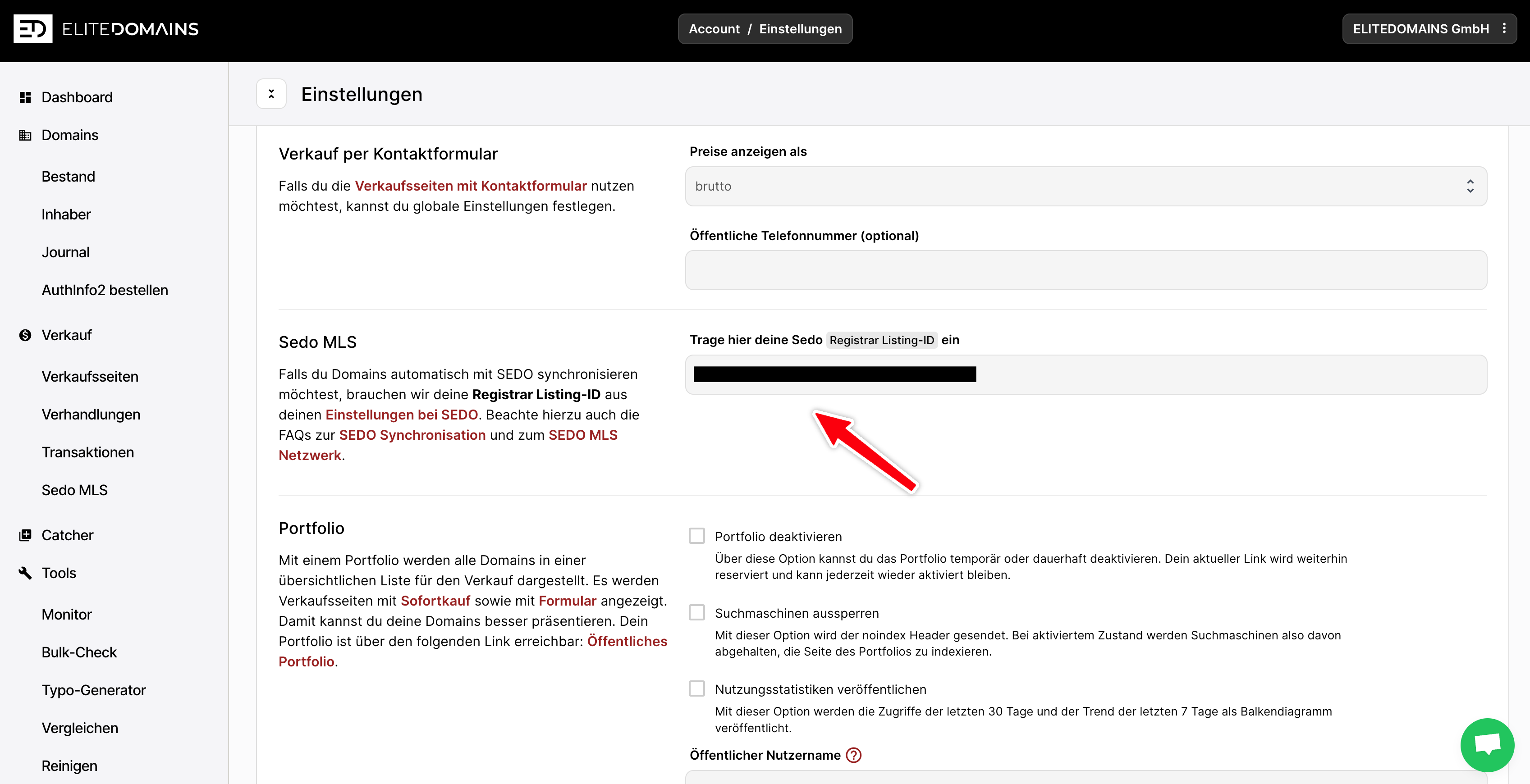This screenshot has width=1530, height=784.
Task: Open Catcher in sidebar
Action: point(67,535)
